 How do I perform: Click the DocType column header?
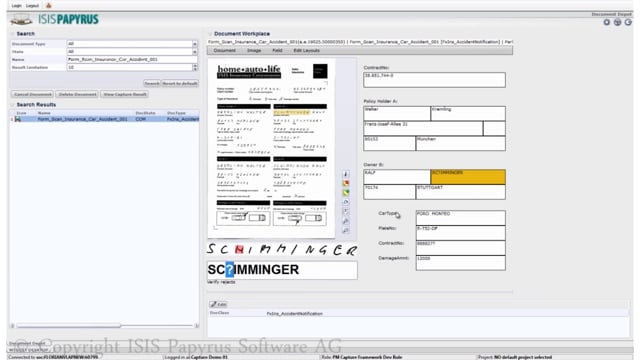[x=176, y=113]
